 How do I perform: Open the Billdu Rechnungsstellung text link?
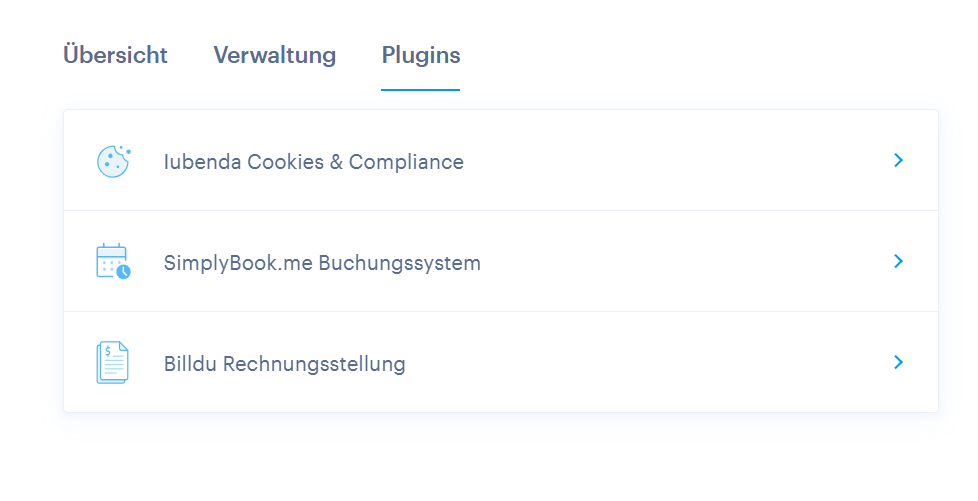284,363
